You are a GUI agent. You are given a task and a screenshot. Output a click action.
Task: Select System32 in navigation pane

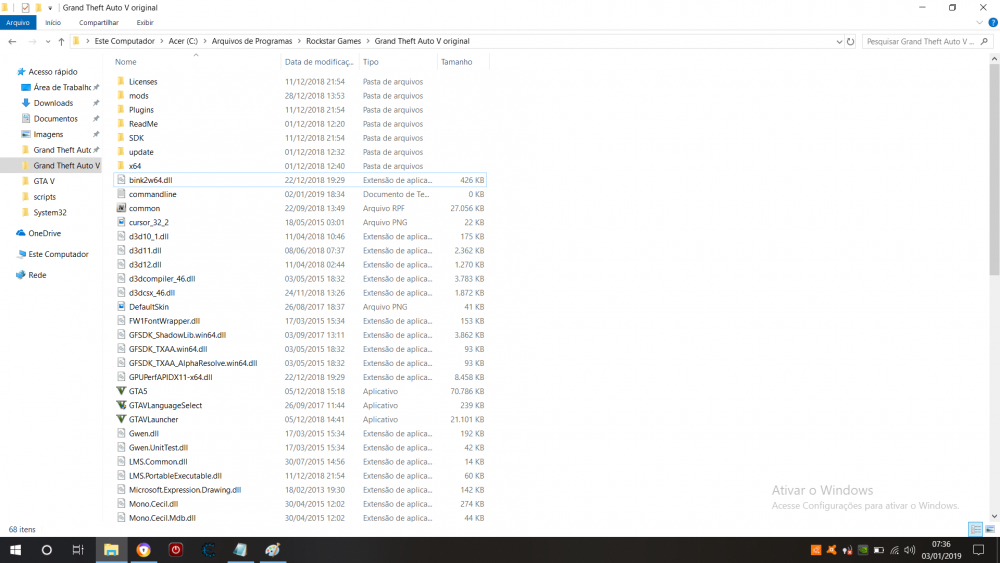click(50, 212)
